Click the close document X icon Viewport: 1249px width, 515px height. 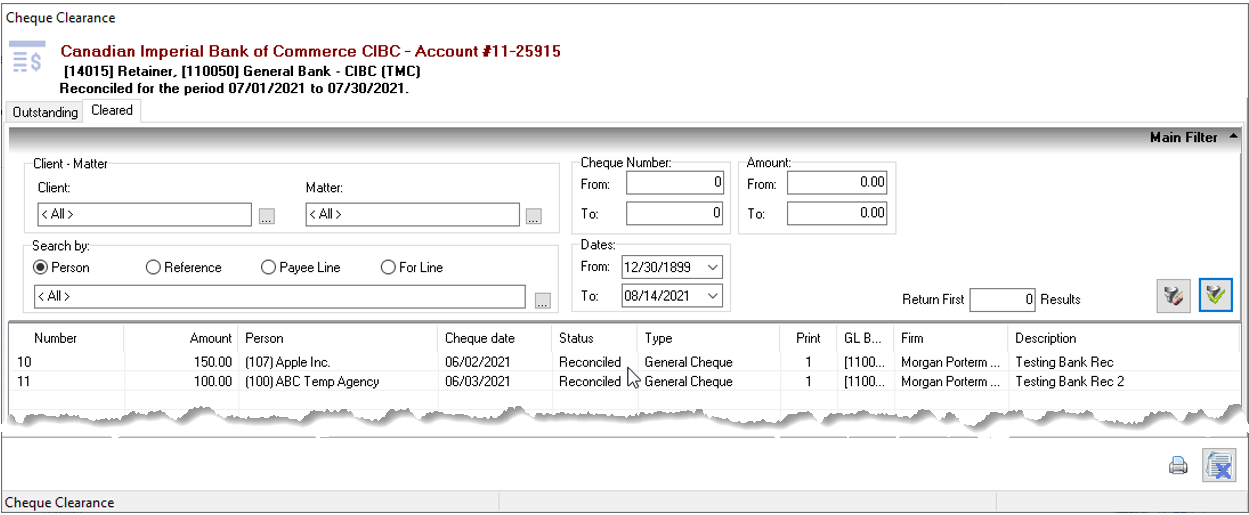pos(1219,465)
